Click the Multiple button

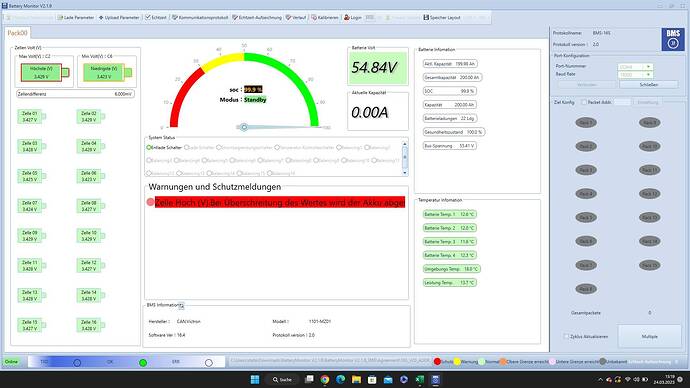click(650, 337)
